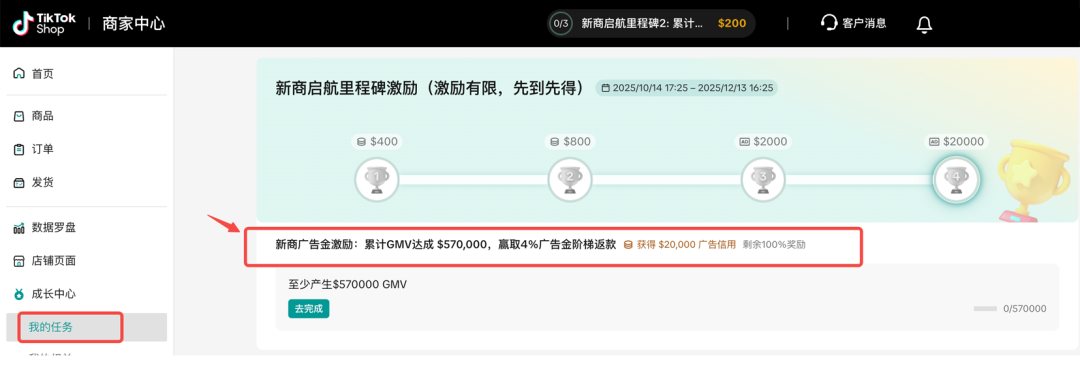This screenshot has width=1080, height=392.
Task: Open 订单 in the sidebar
Action: (x=43, y=149)
